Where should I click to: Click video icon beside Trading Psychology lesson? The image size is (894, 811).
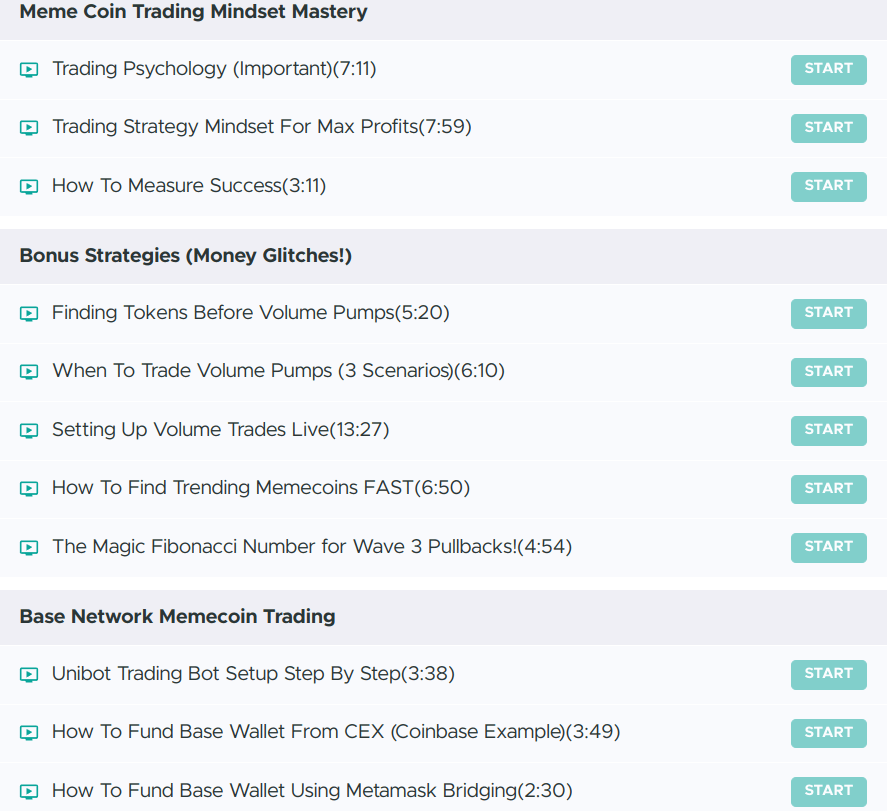click(x=29, y=70)
